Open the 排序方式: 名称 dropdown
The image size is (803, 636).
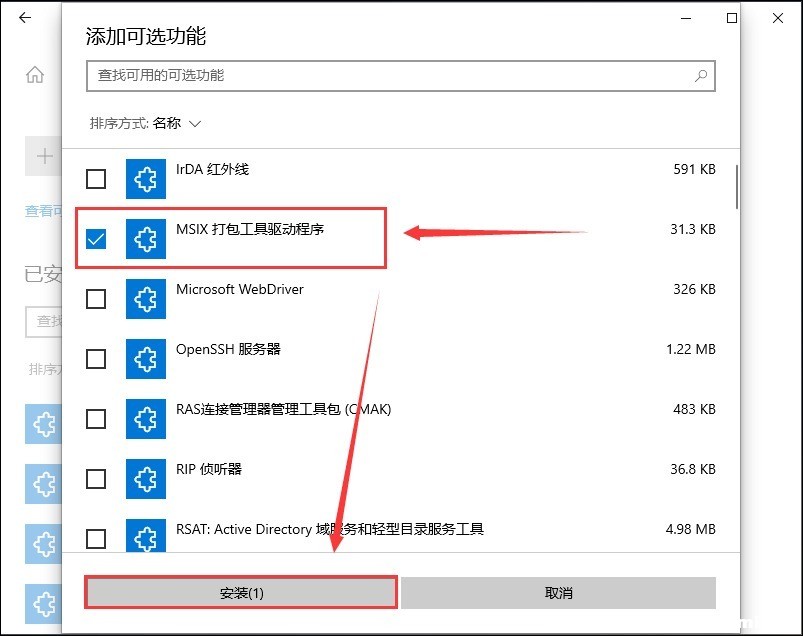(145, 123)
